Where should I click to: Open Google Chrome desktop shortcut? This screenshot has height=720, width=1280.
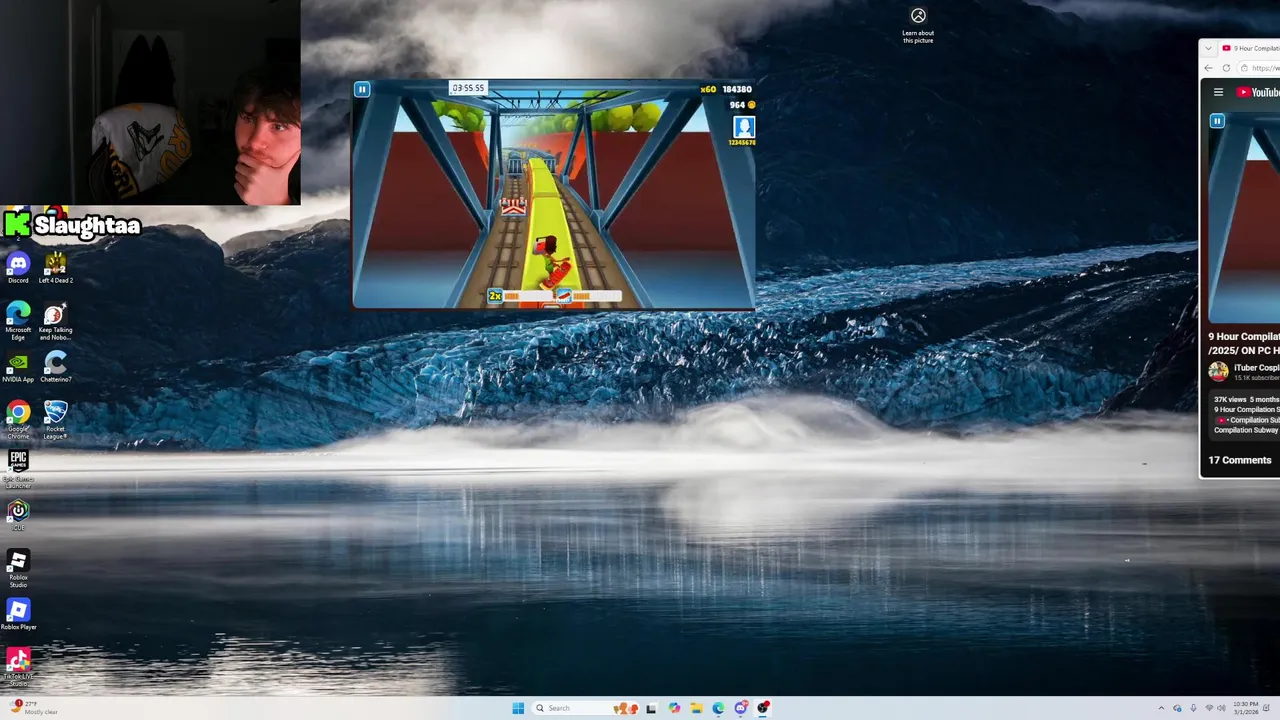(18, 420)
